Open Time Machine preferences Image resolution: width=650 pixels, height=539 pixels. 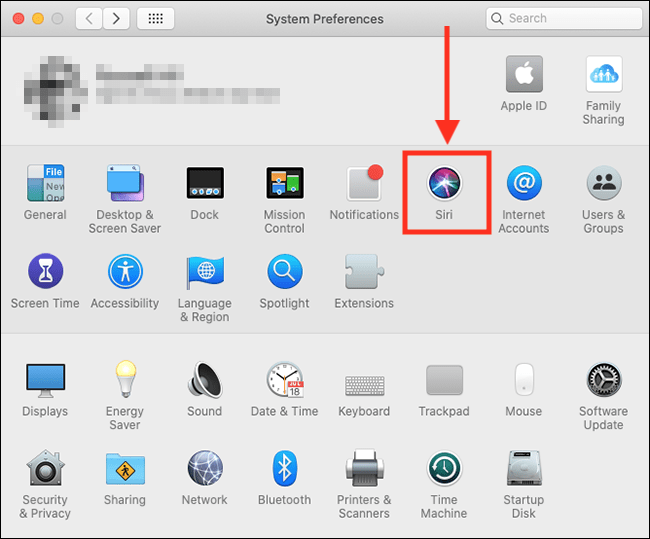tap(444, 468)
